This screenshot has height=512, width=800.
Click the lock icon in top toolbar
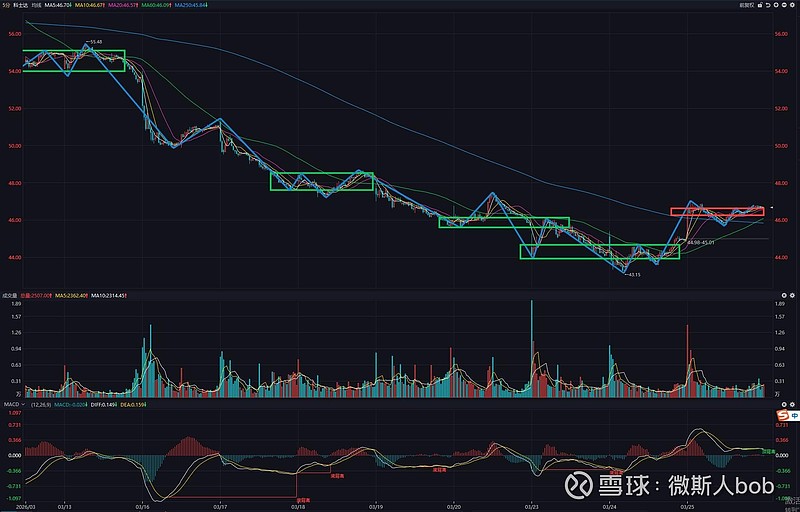(760, 5)
